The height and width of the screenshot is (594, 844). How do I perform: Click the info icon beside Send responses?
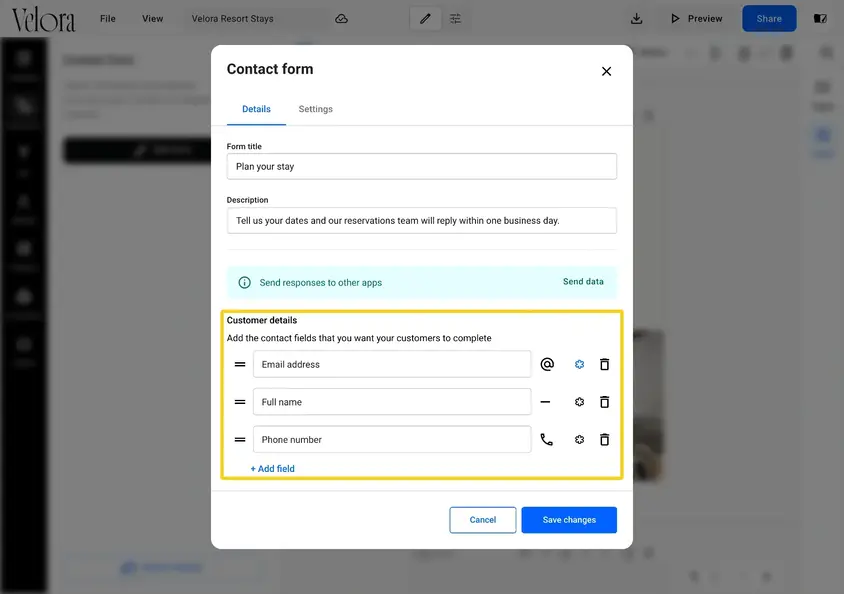click(x=244, y=282)
